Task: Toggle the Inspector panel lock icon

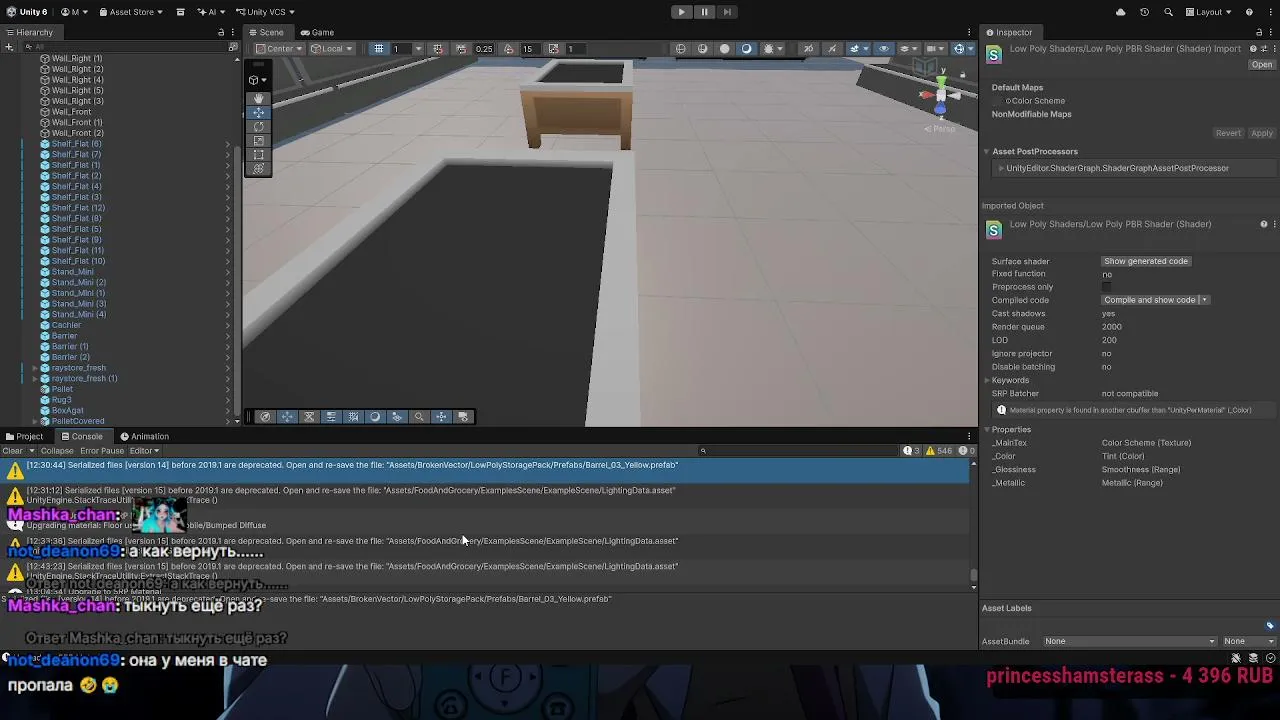Action: (x=1259, y=32)
